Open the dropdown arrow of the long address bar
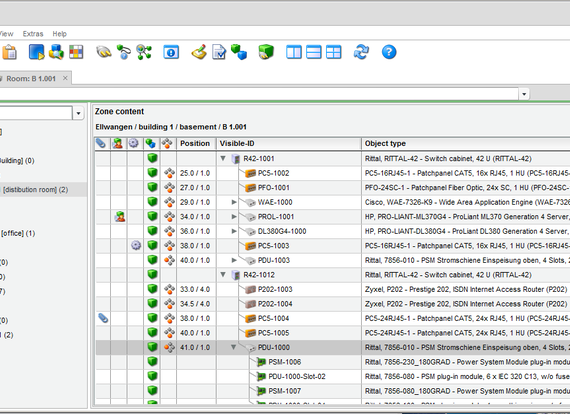This screenshot has width=570, height=414. (x=524, y=94)
